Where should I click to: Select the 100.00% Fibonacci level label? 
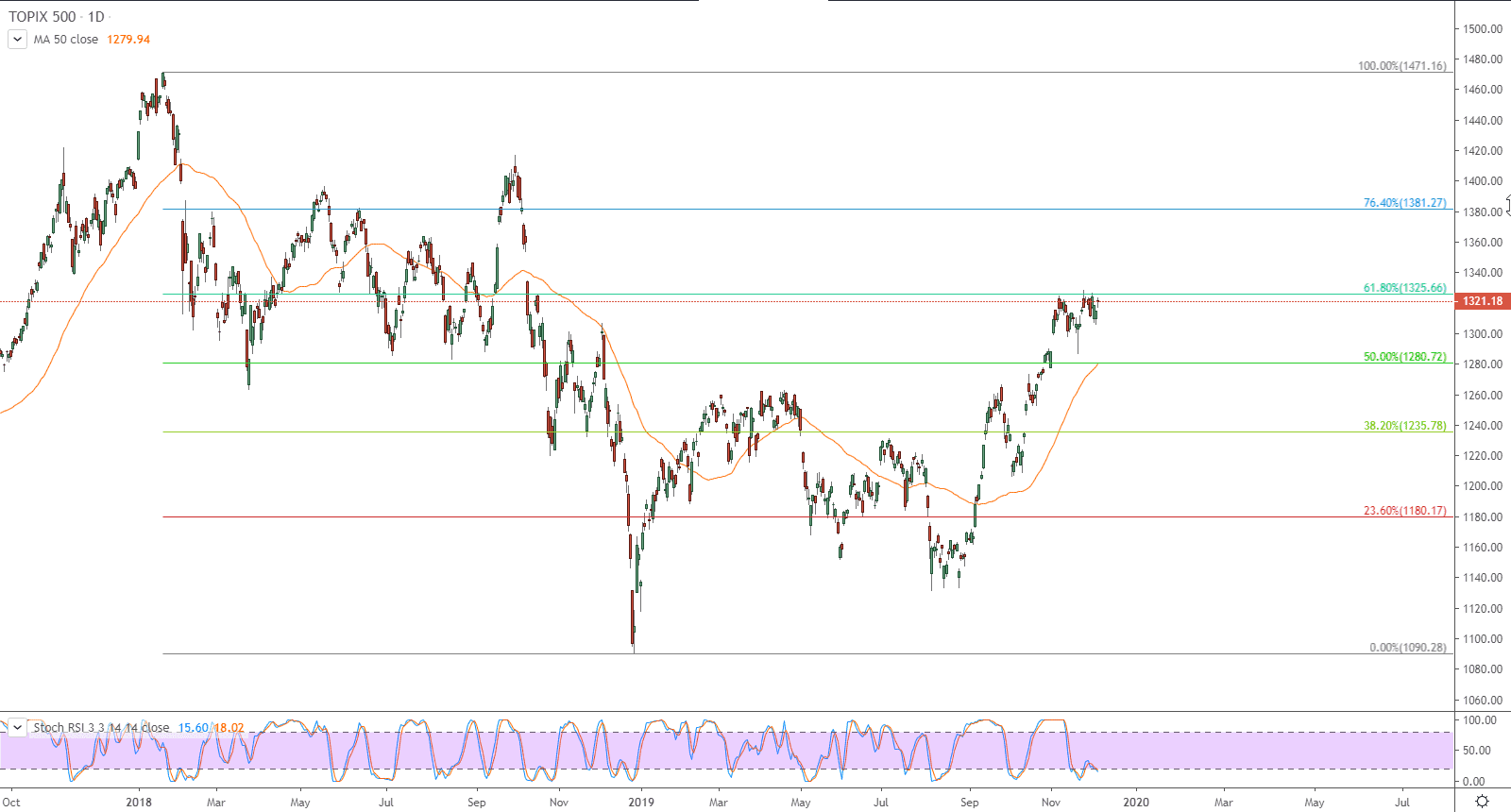click(x=1401, y=66)
